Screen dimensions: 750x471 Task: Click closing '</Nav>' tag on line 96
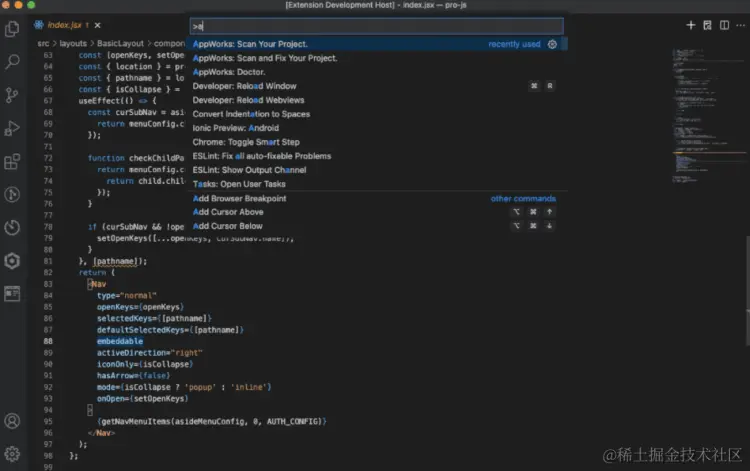click(101, 433)
